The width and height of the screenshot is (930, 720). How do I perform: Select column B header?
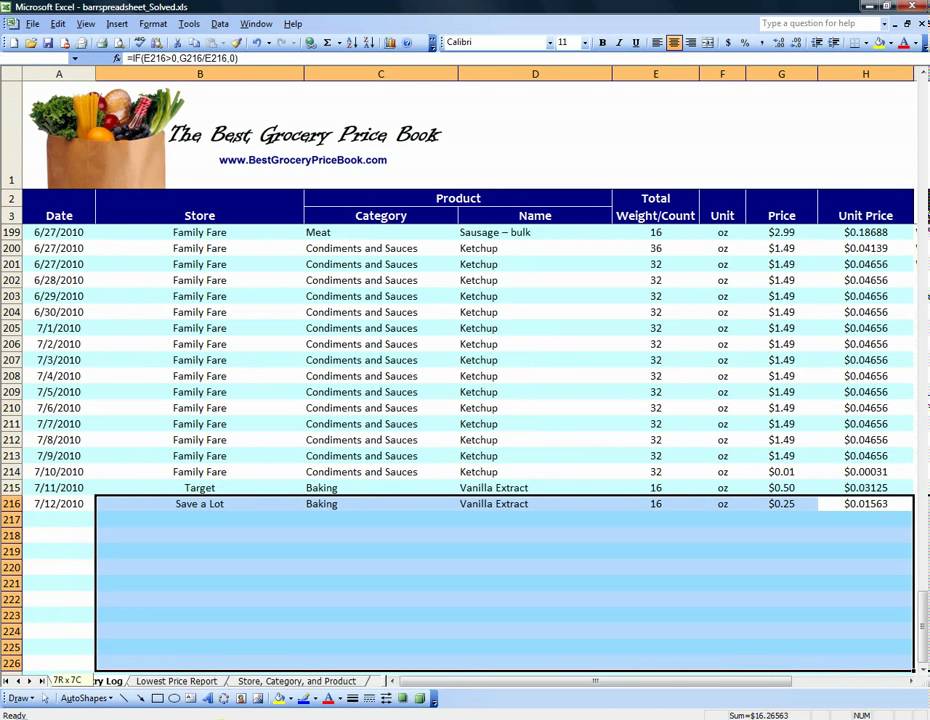(200, 74)
